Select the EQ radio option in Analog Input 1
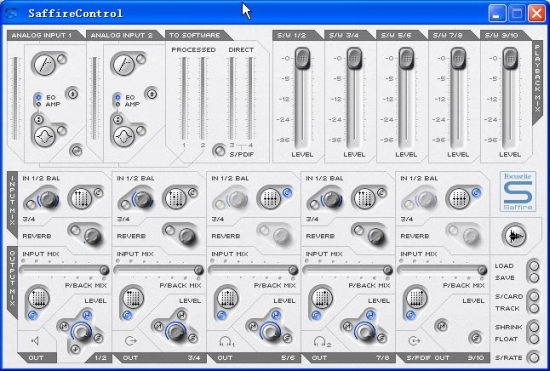 point(39,97)
